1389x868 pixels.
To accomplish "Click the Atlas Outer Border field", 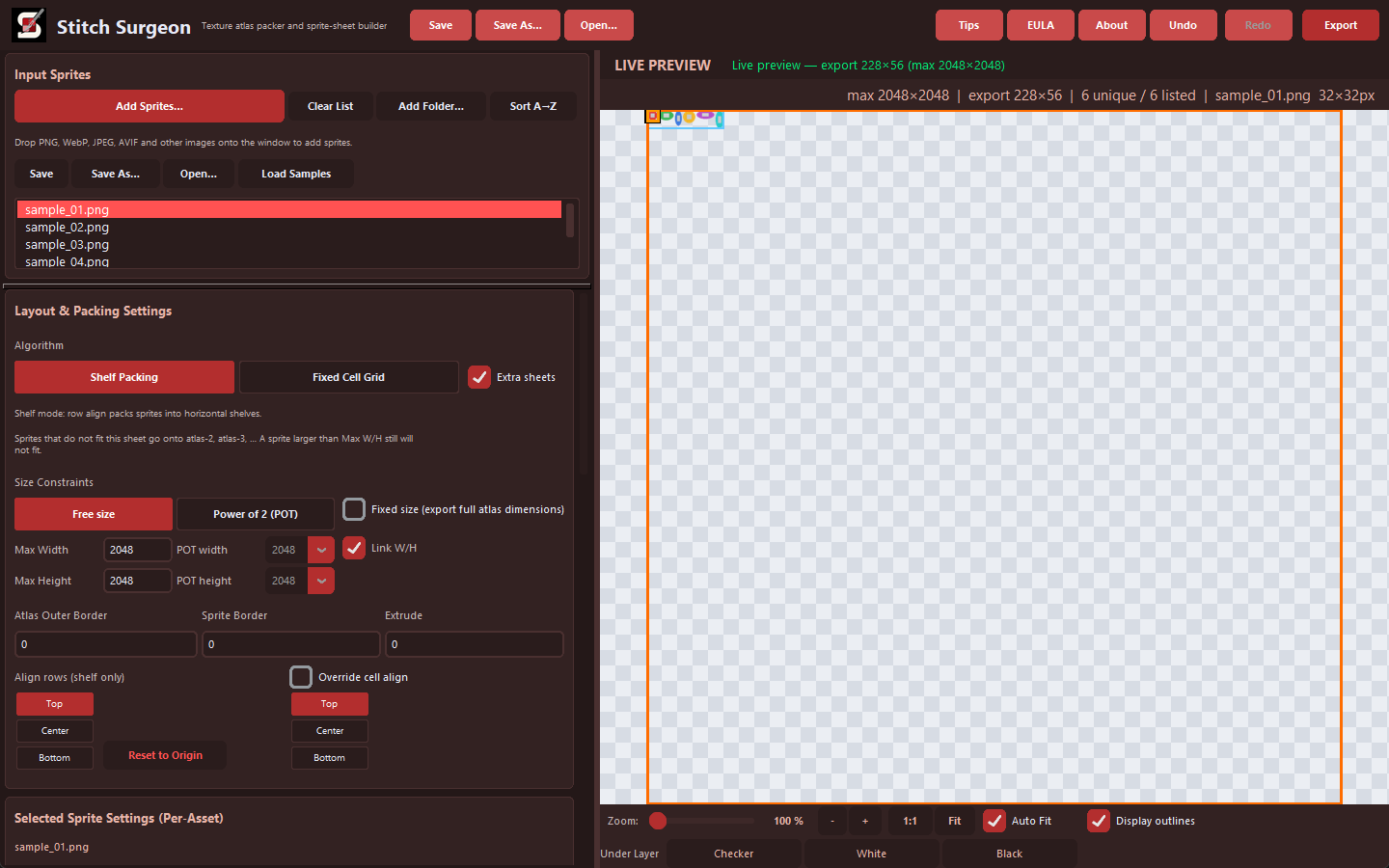I will pyautogui.click(x=106, y=644).
